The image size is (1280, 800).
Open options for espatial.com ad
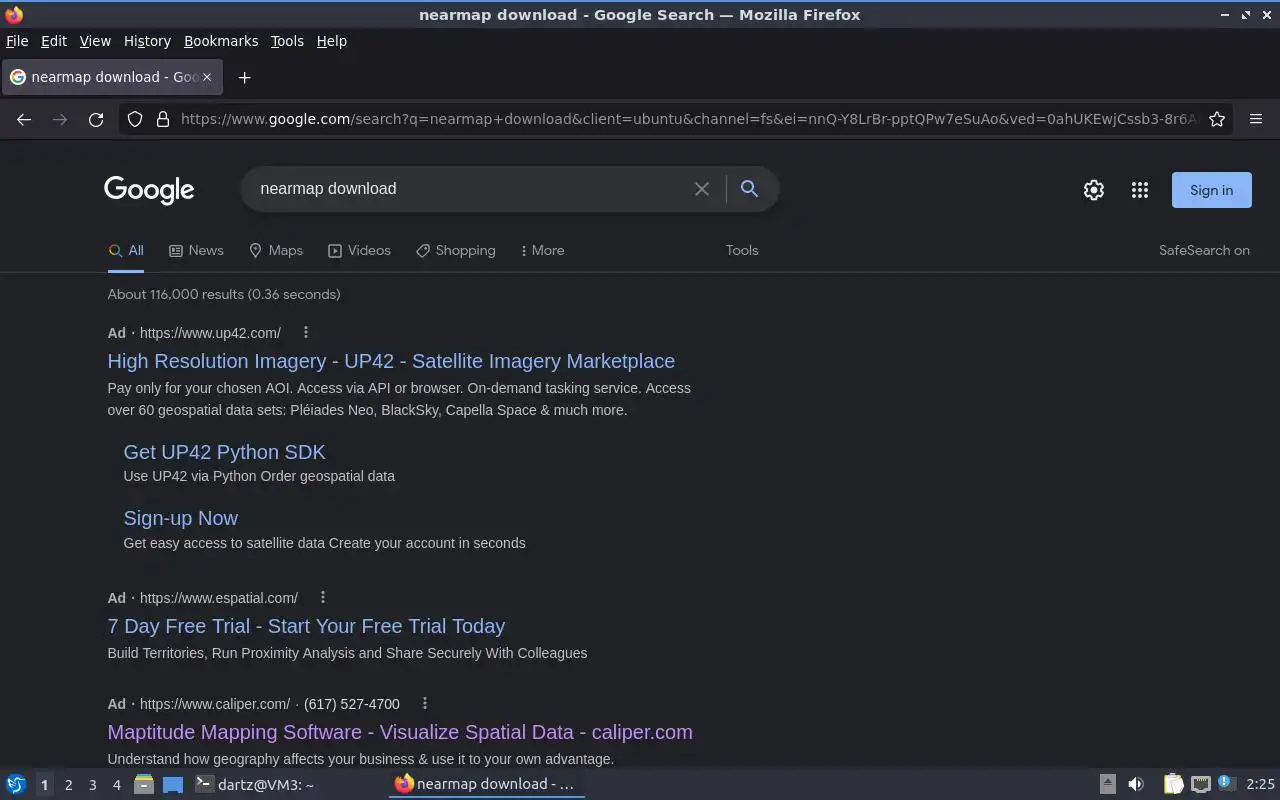pyautogui.click(x=323, y=597)
